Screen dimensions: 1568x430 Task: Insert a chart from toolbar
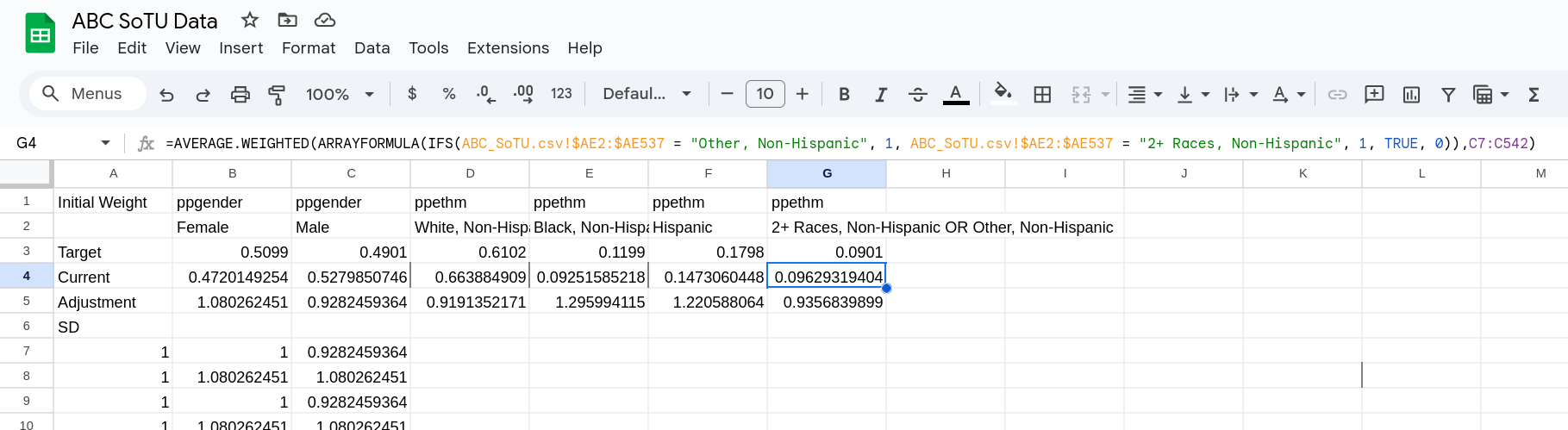(x=1411, y=94)
